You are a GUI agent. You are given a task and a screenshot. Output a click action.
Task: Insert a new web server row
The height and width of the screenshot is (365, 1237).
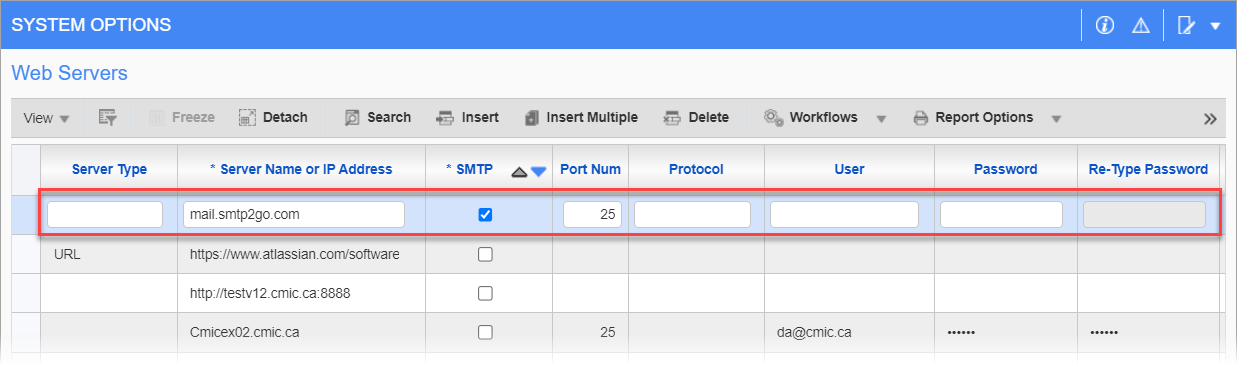click(467, 118)
